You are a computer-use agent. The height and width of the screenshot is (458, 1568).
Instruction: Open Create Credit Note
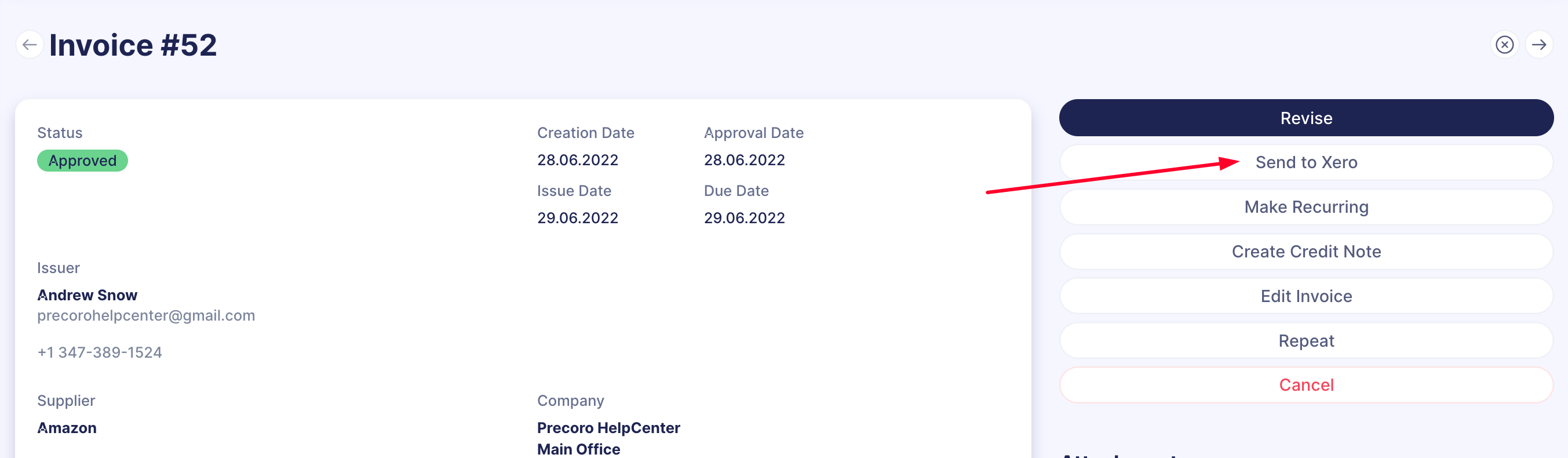(x=1306, y=251)
